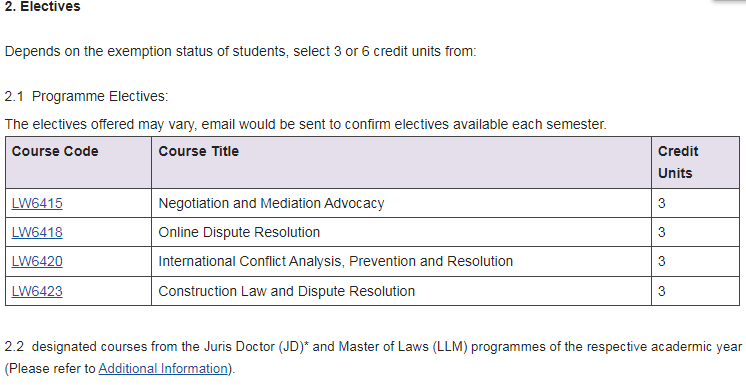
Task: Click the '2.2 designated courses' paragraph
Action: [x=373, y=357]
